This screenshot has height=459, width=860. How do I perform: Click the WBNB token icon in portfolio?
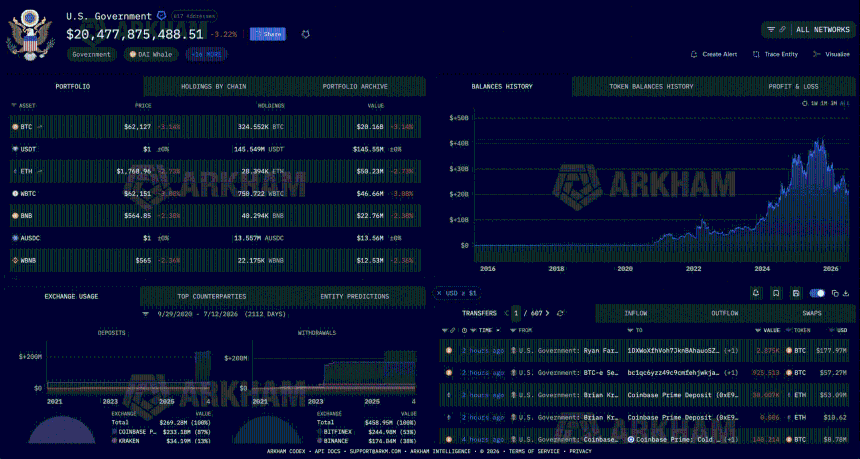point(14,260)
